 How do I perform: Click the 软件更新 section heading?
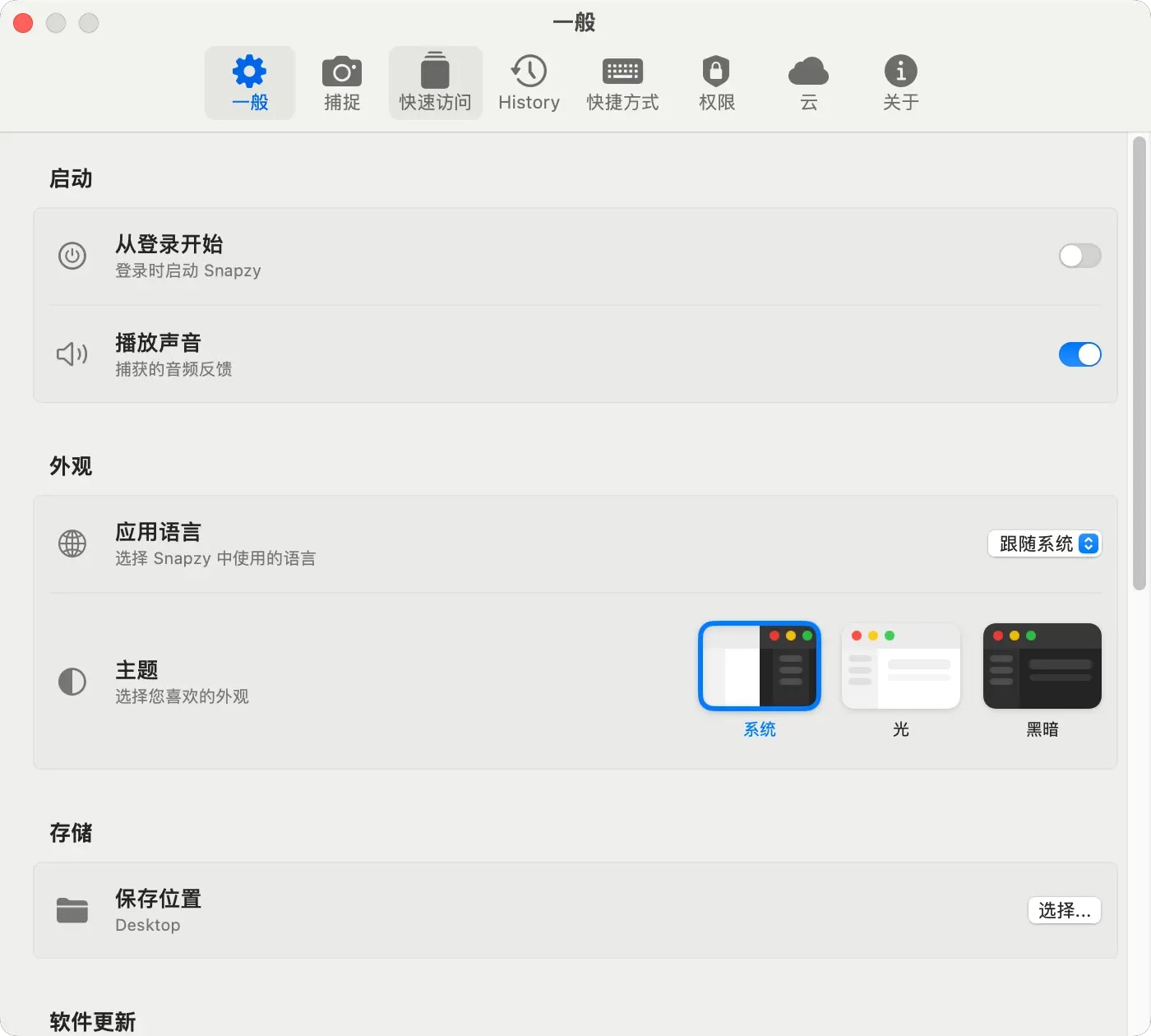tap(93, 1022)
